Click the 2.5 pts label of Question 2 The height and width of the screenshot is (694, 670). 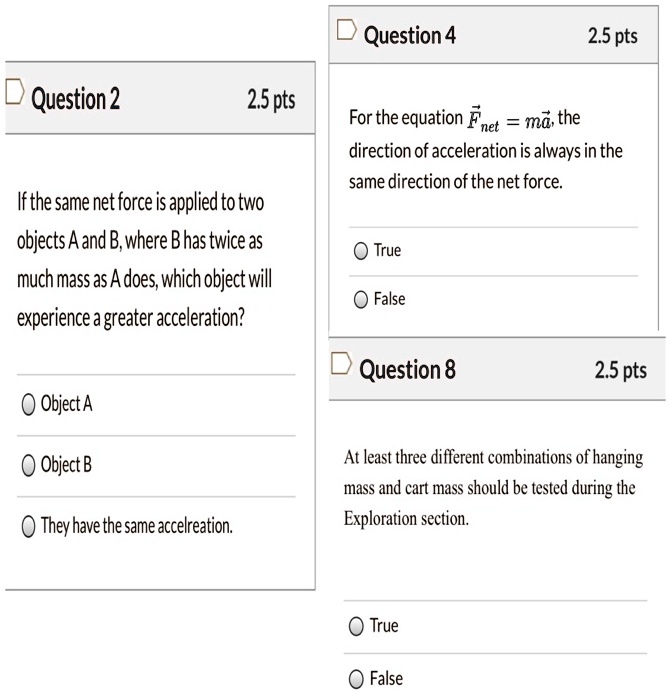tap(270, 100)
